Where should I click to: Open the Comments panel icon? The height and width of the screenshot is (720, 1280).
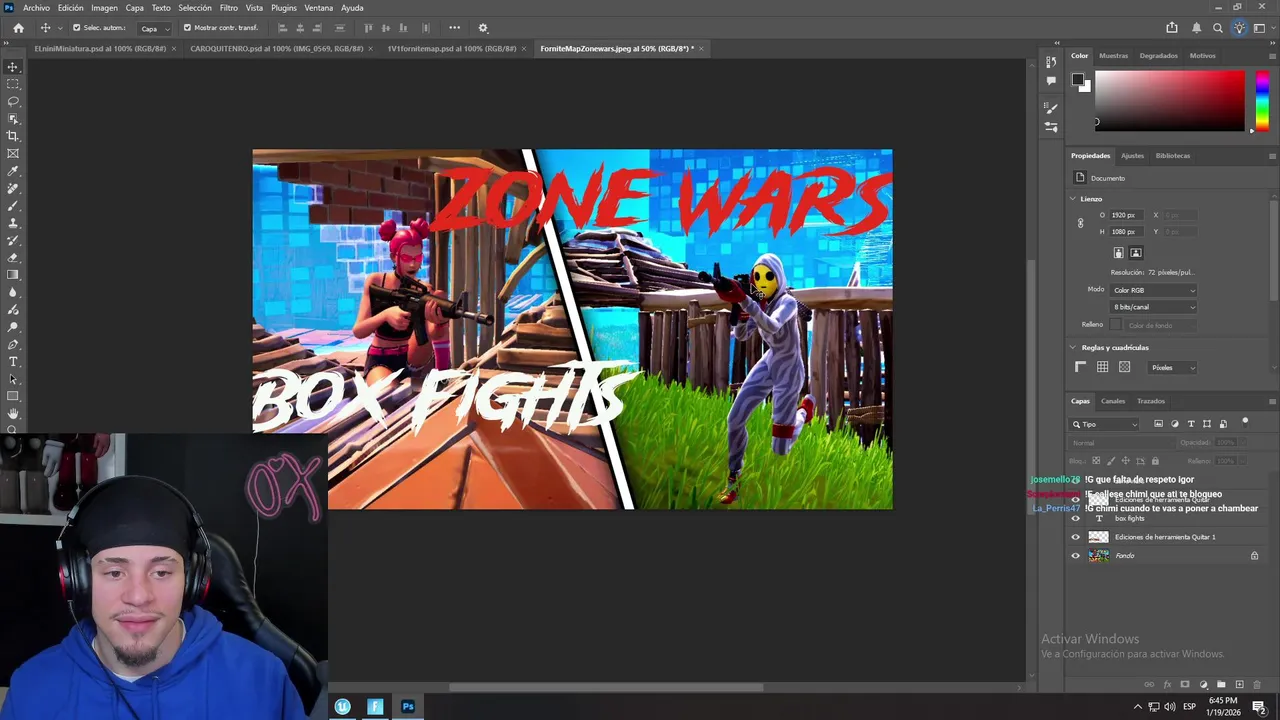tap(1051, 80)
